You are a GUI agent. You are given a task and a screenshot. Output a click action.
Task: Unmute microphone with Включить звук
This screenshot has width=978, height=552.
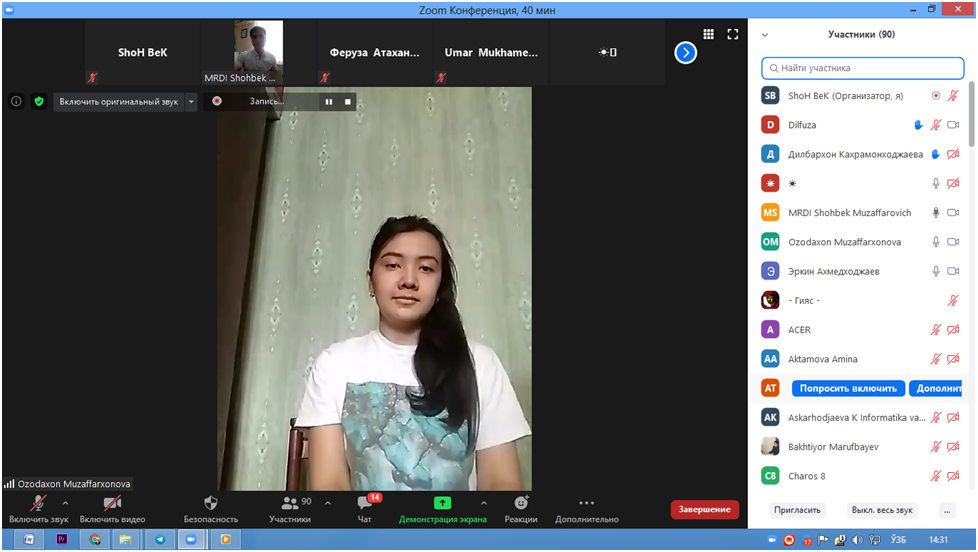(38, 504)
